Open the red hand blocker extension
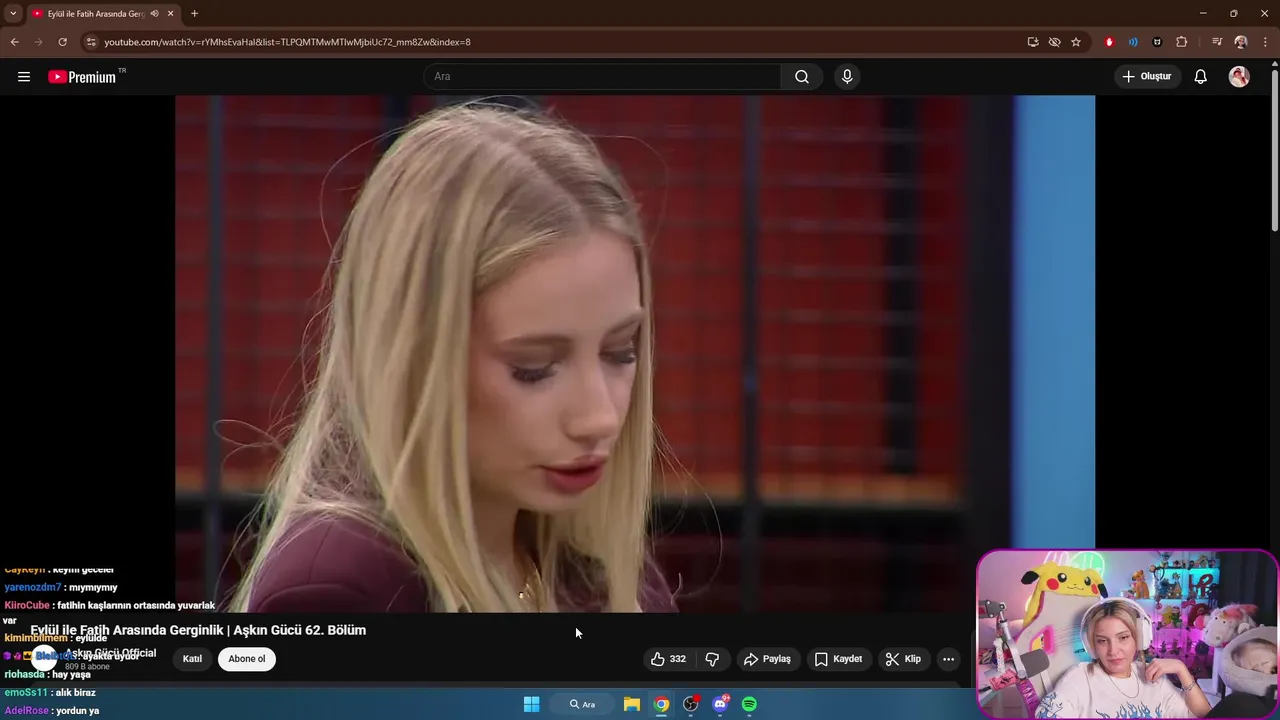This screenshot has width=1280, height=720. pos(1109,42)
